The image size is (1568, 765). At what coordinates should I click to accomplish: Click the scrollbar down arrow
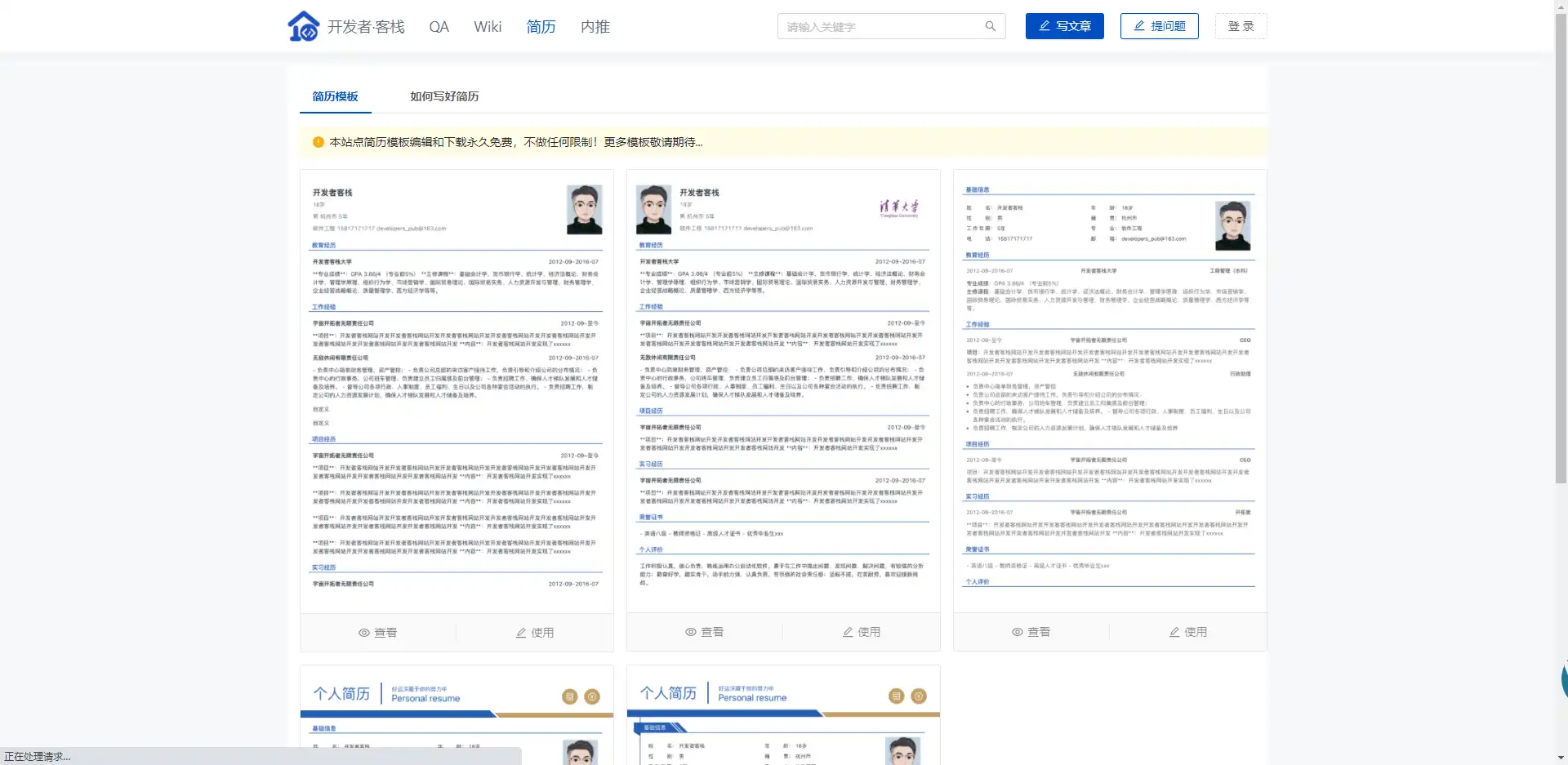(x=1561, y=758)
